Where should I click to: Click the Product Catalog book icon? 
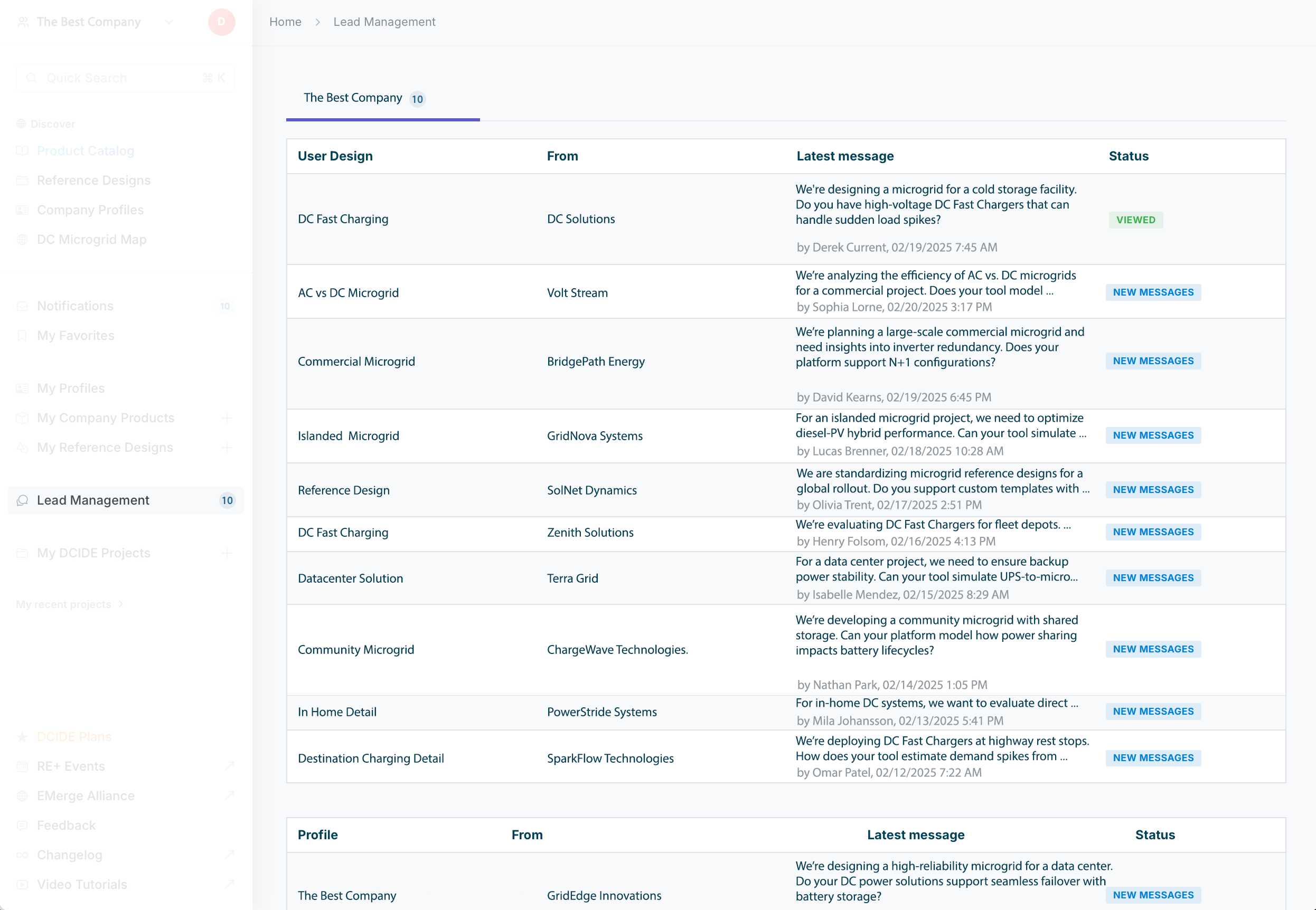coord(23,151)
